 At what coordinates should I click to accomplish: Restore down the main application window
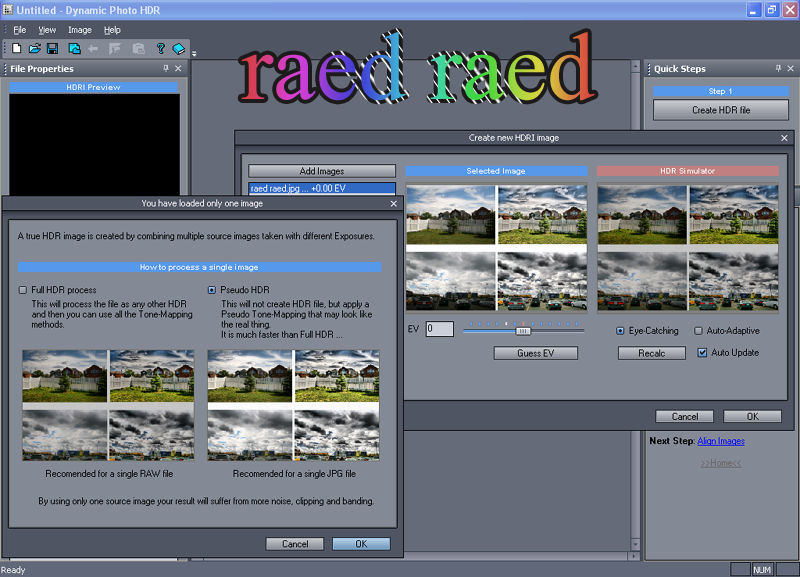click(x=772, y=10)
